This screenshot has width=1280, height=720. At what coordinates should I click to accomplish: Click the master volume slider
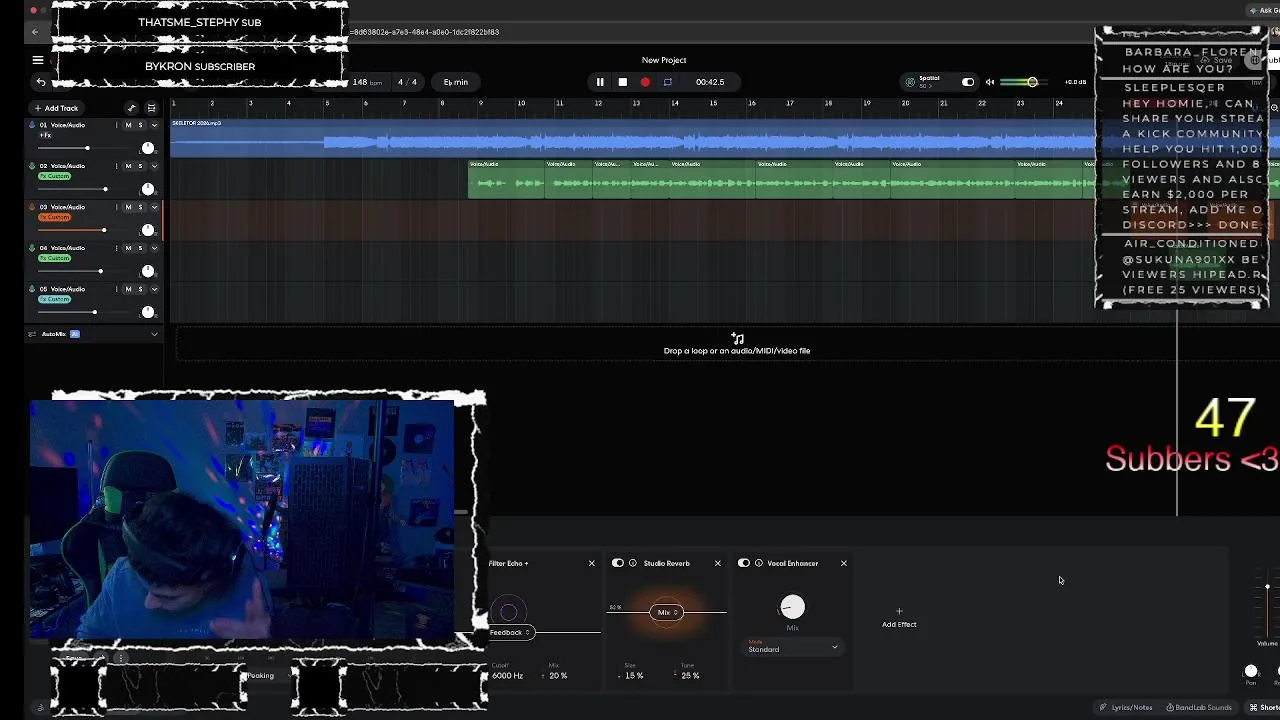click(x=1022, y=82)
